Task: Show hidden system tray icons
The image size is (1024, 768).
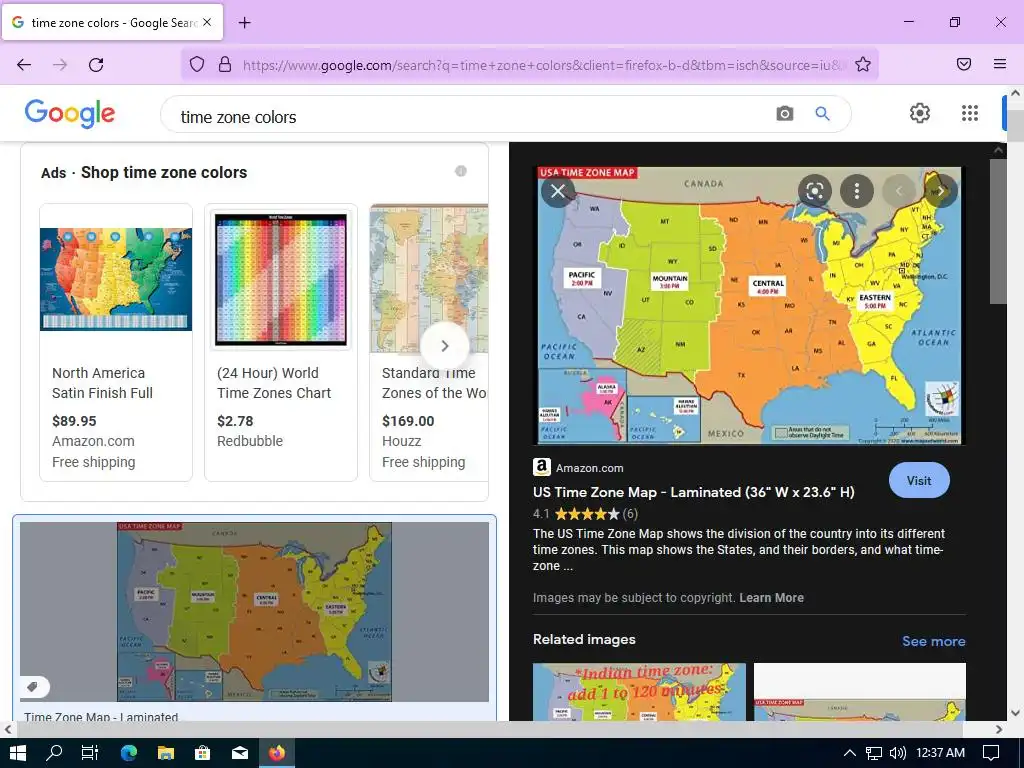Action: (849, 753)
